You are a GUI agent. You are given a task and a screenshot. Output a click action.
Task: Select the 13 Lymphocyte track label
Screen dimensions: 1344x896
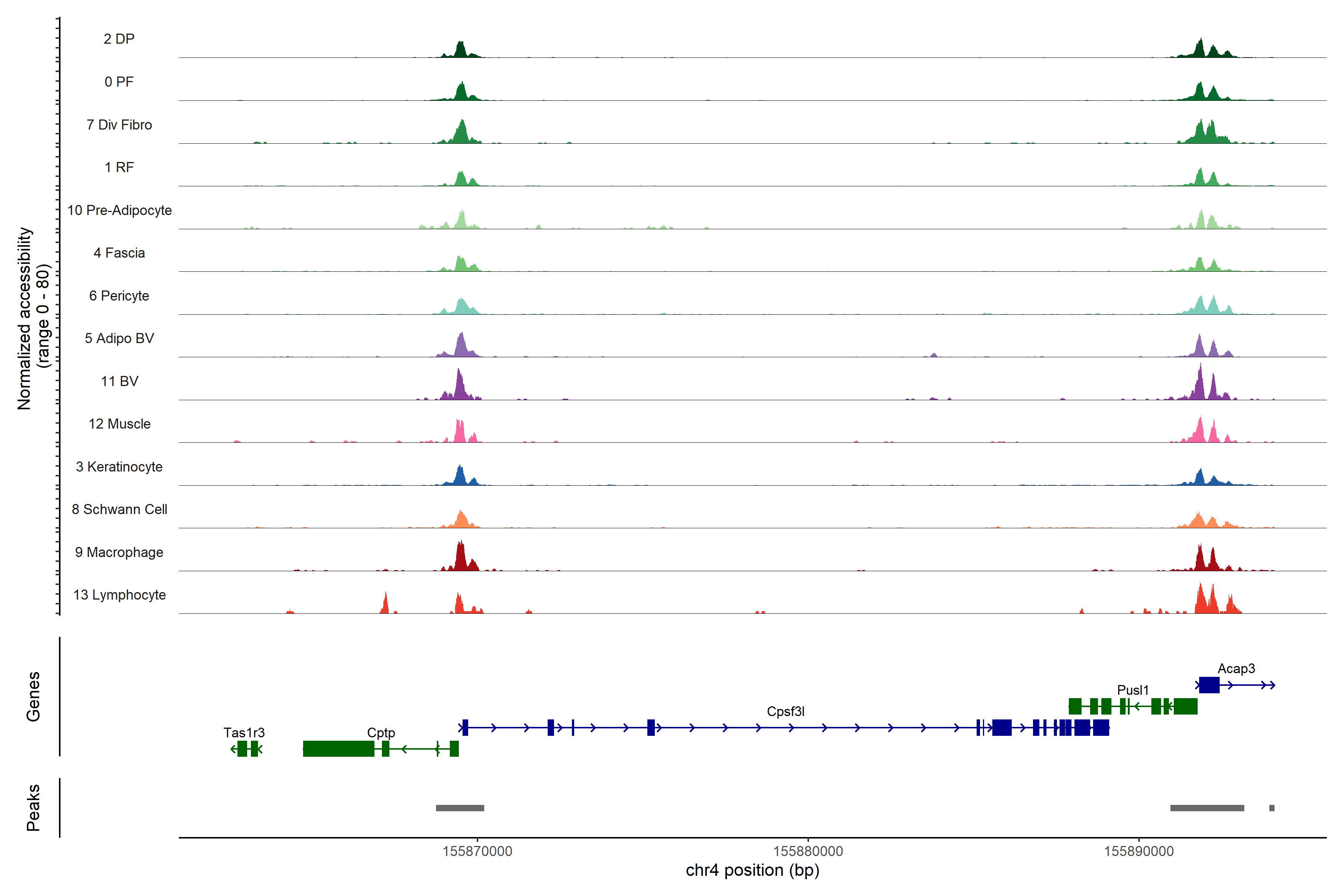(x=119, y=595)
